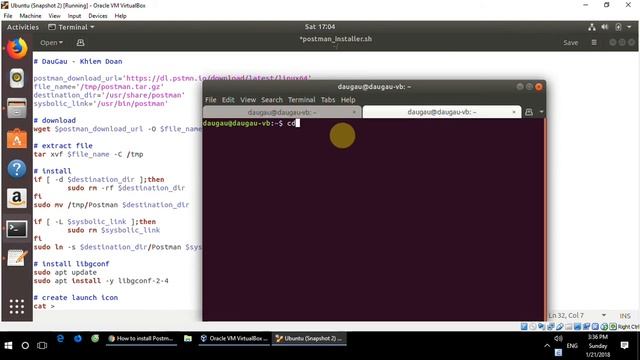The image size is (640, 360).
Task: Click ENG language indicator in Windows tray
Action: tap(572, 345)
